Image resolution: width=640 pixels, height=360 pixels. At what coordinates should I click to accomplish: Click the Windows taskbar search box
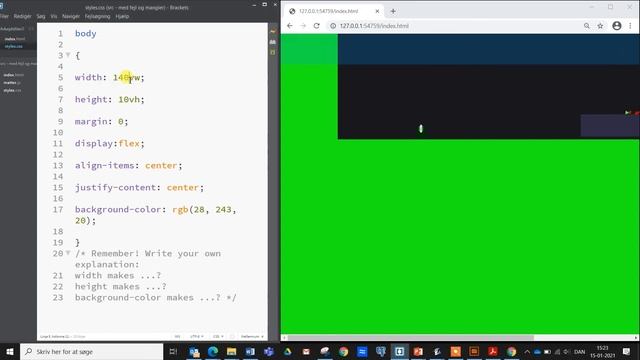(x=91, y=351)
